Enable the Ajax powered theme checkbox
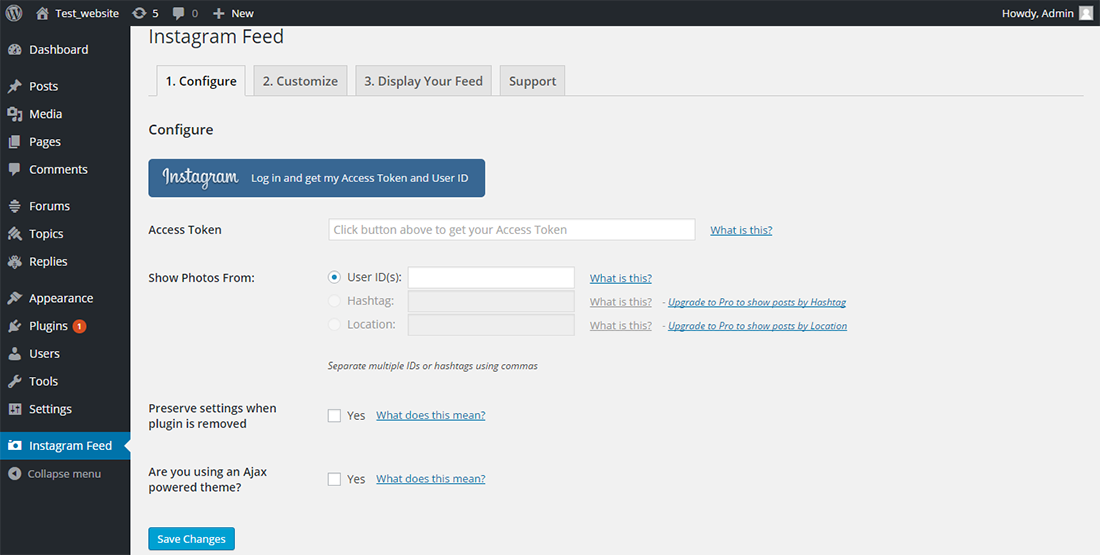This screenshot has width=1100, height=555. pos(334,479)
